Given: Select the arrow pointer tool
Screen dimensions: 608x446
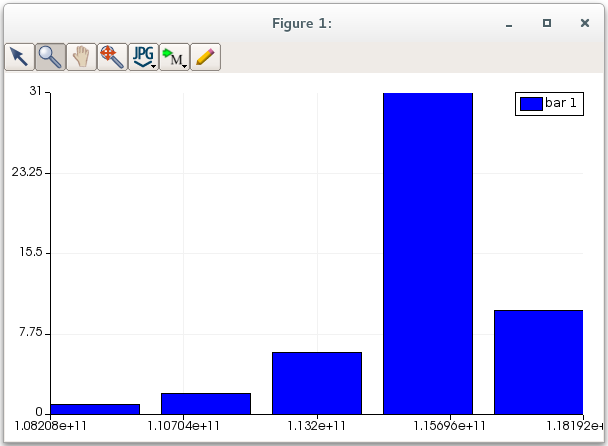Looking at the screenshot, I should 19,57.
